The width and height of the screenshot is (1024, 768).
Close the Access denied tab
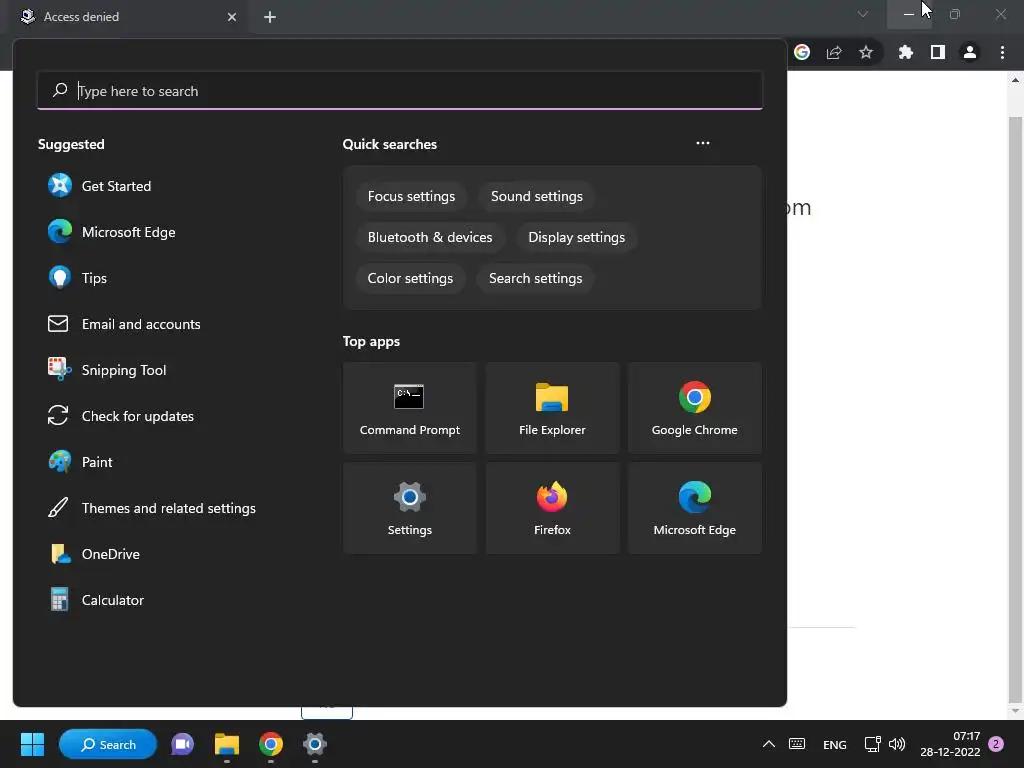pyautogui.click(x=232, y=17)
